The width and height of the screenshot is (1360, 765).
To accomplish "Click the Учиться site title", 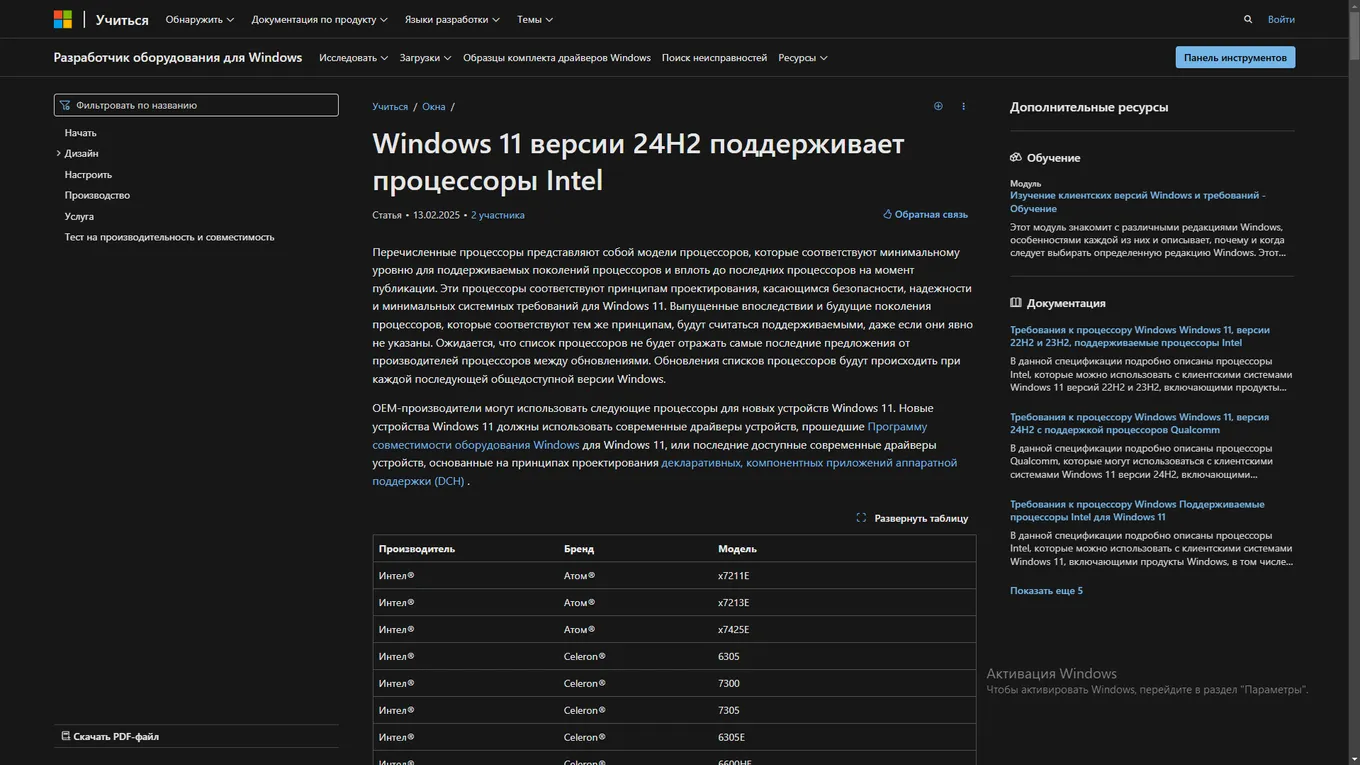I will (x=122, y=19).
